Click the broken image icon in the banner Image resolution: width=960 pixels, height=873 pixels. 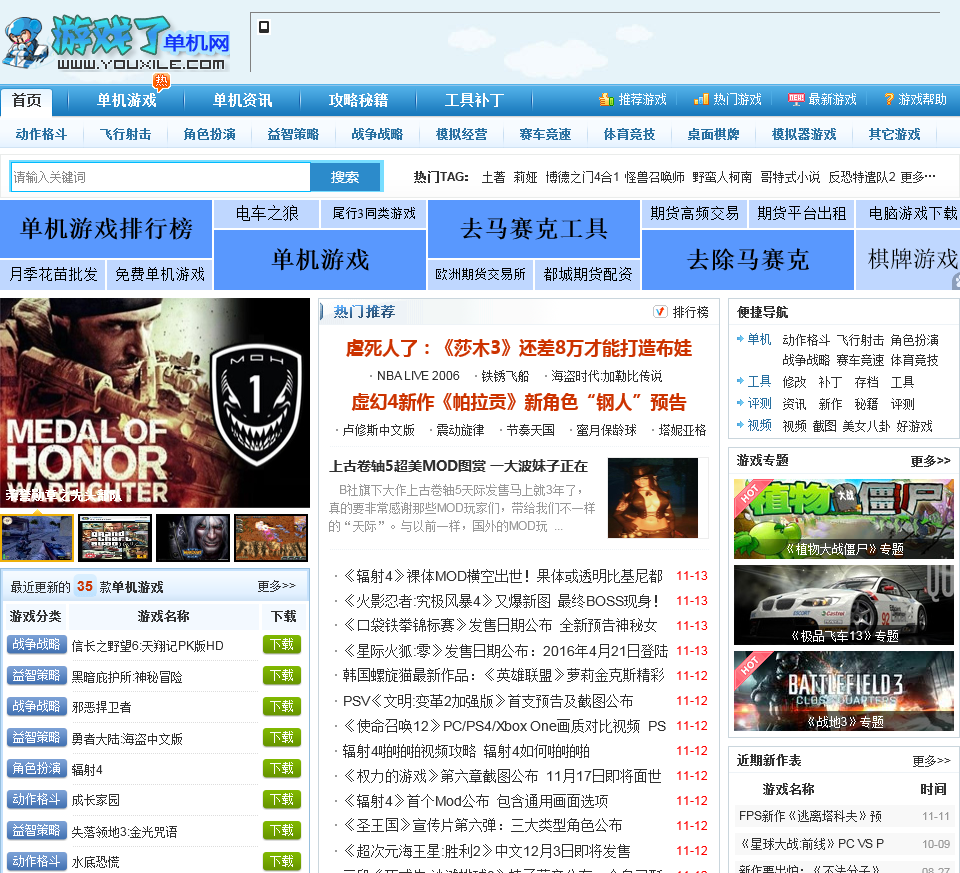pyautogui.click(x=264, y=27)
